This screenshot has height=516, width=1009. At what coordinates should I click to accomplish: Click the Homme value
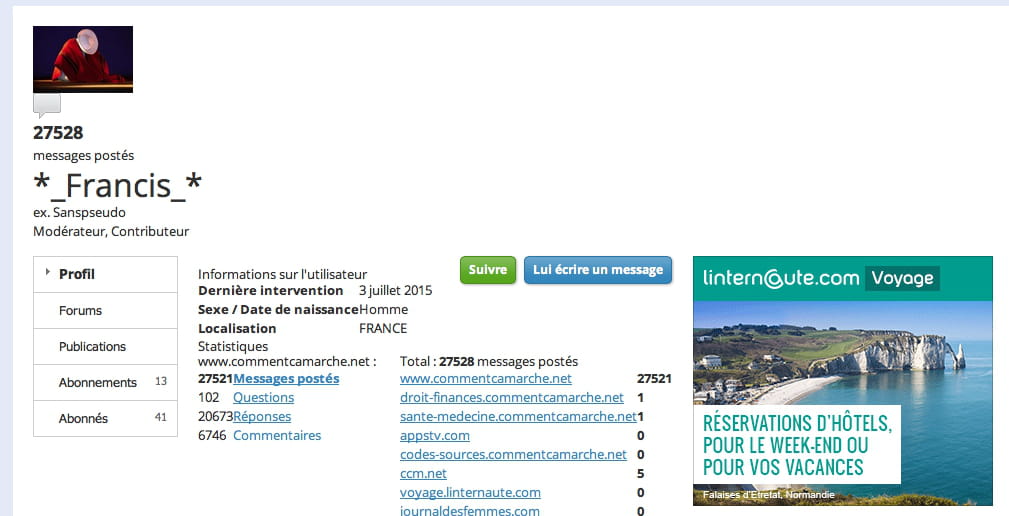tap(383, 309)
